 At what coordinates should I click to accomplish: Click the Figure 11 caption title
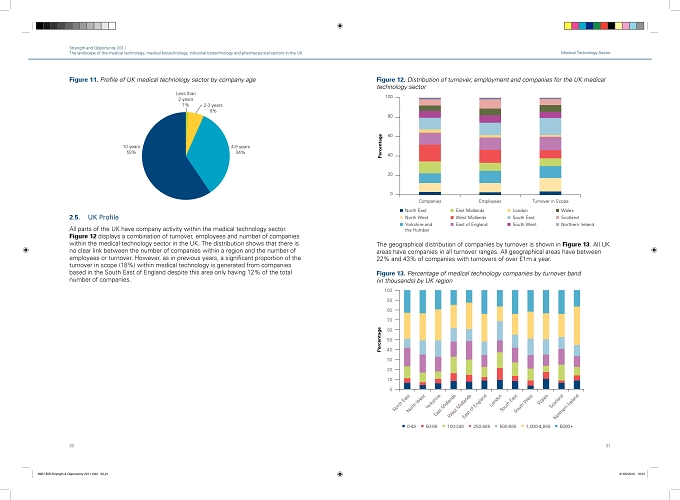tap(163, 80)
